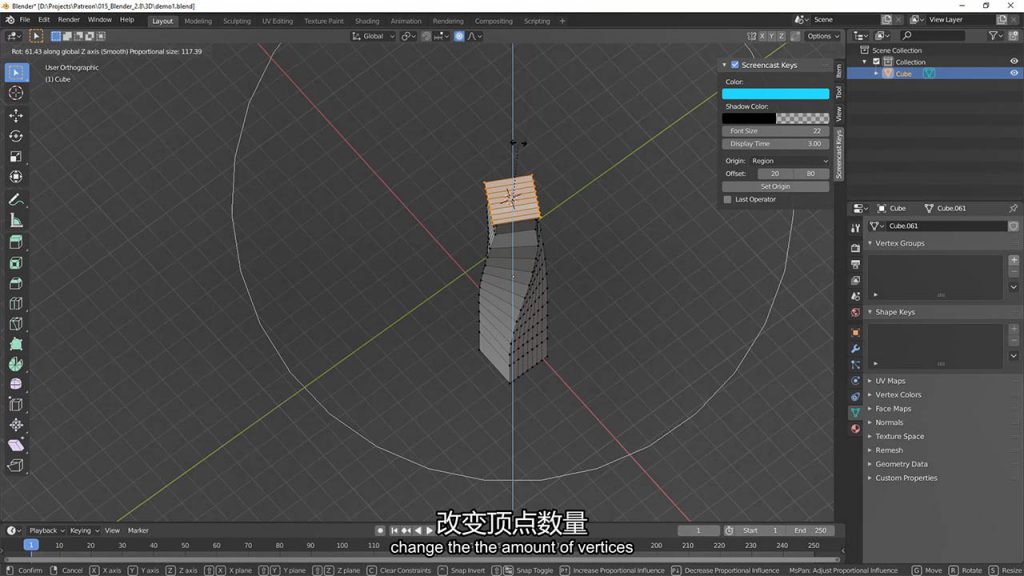
Task: Select the Edge Slide tool
Action: pyautogui.click(x=16, y=405)
